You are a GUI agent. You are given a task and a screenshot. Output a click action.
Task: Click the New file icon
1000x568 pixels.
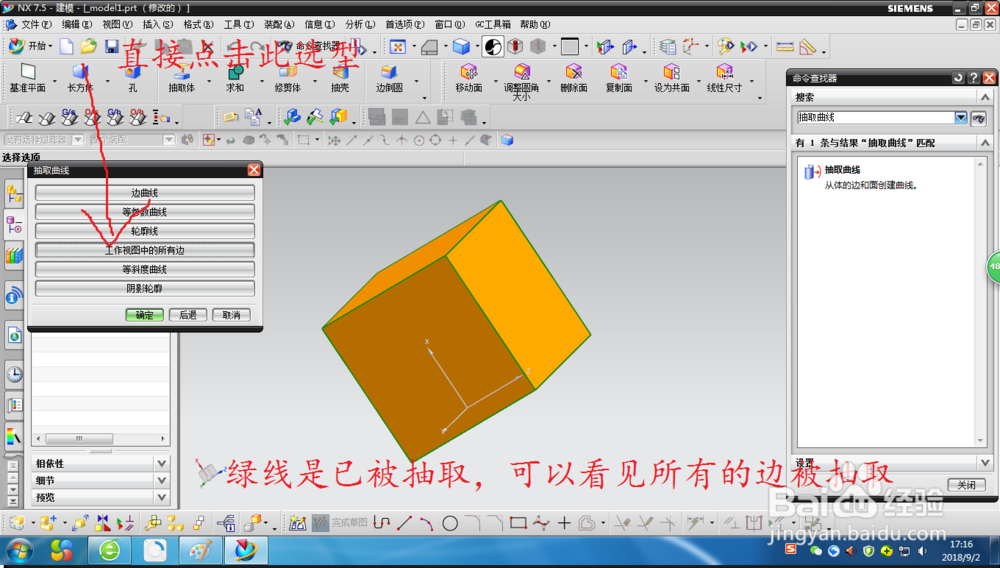coord(66,47)
